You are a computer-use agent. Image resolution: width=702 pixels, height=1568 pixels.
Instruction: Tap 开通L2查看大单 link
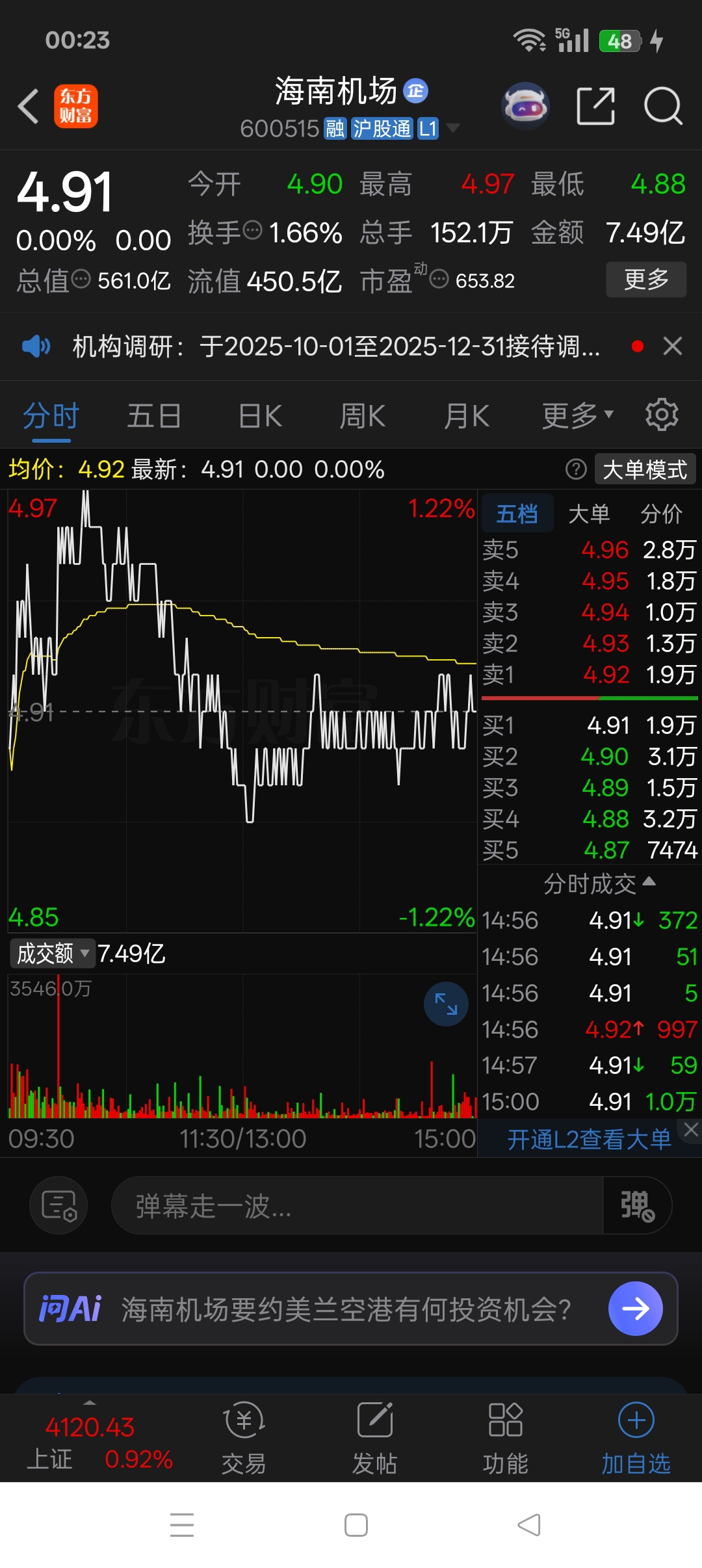[x=589, y=1140]
